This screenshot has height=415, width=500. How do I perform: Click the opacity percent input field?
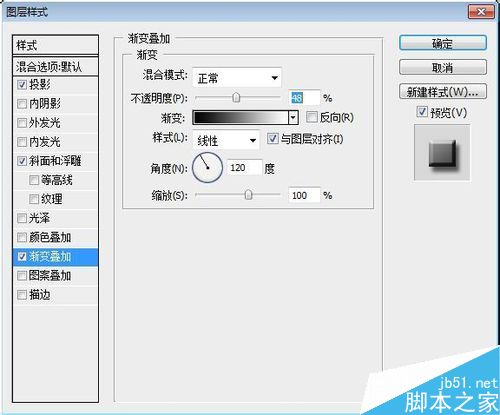pos(304,98)
